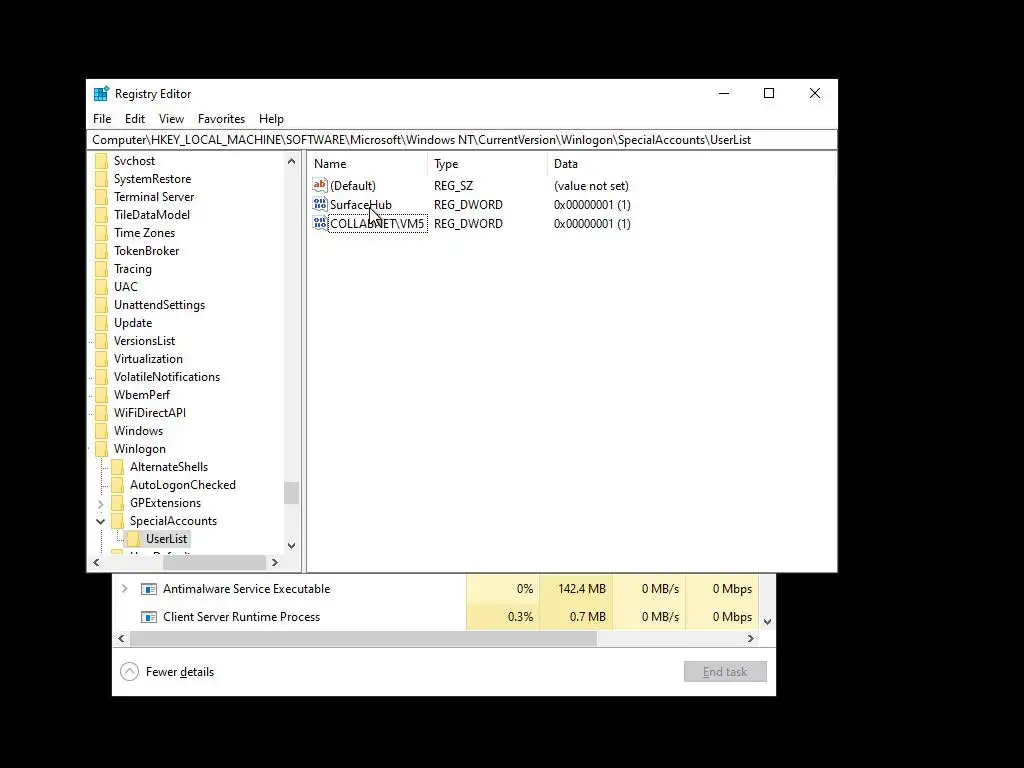Screen dimensions: 1024x768
Task: Click End task button in Task Manager
Action: pos(725,671)
